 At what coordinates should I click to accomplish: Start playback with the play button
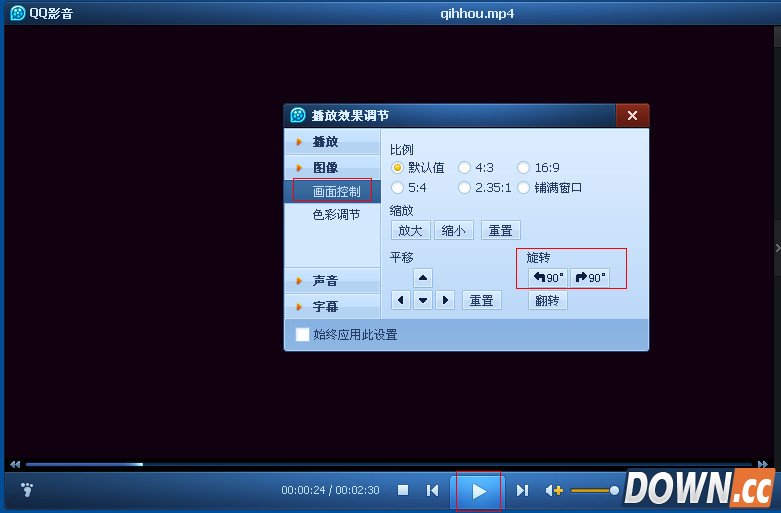(x=479, y=491)
